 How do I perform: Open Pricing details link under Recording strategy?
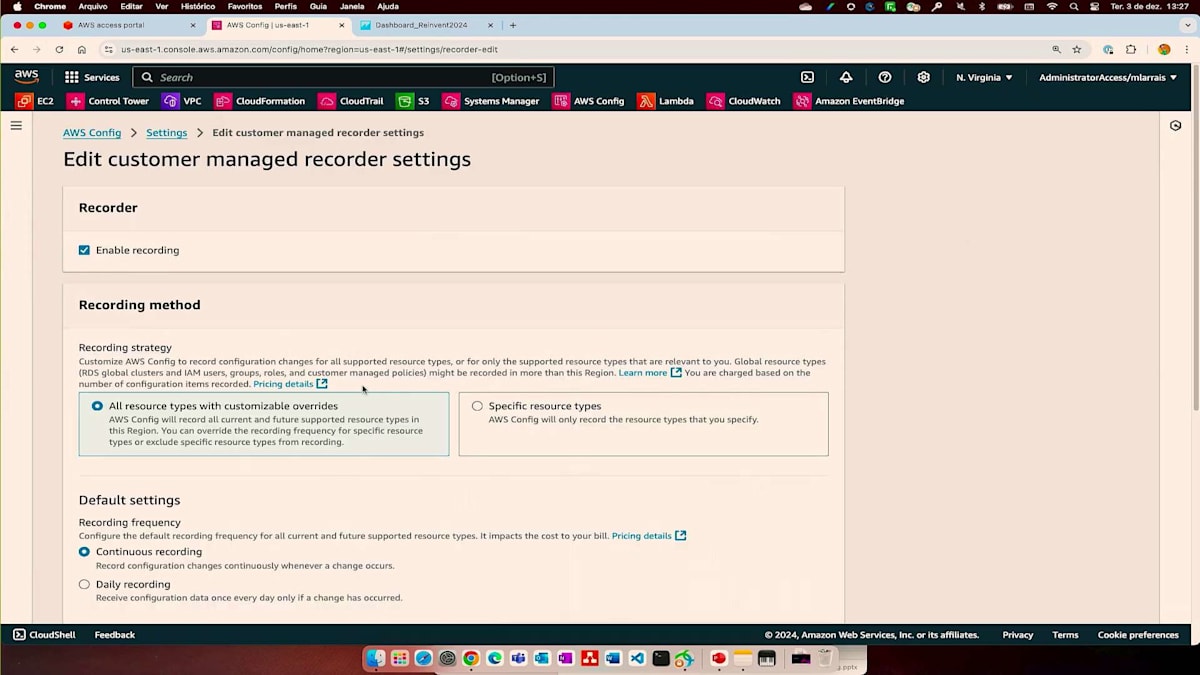(290, 384)
